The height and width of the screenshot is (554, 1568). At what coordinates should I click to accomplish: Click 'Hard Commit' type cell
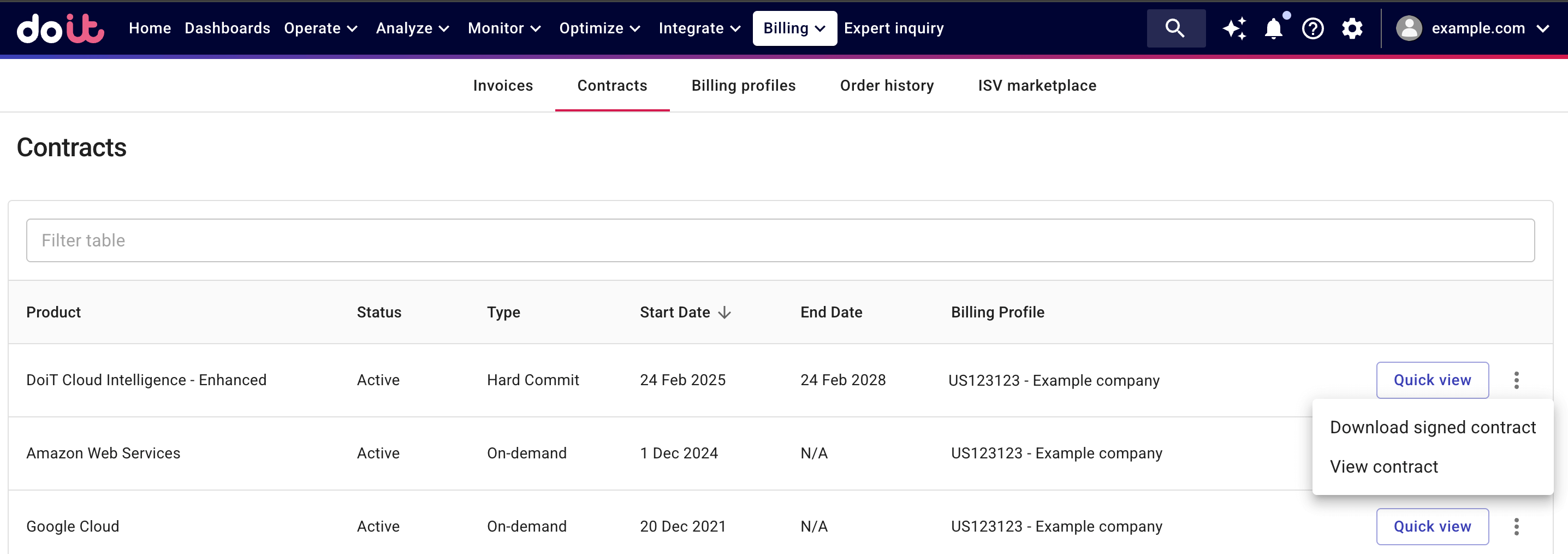[x=533, y=380]
